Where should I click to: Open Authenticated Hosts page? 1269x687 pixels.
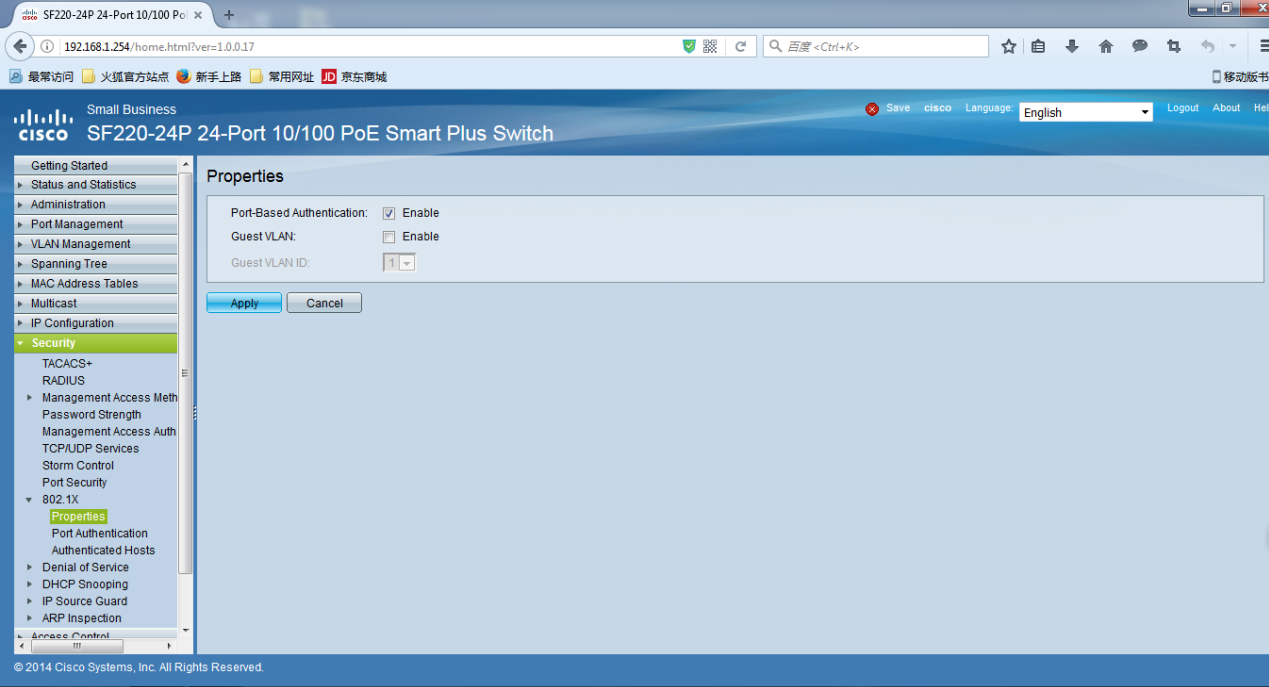(103, 551)
